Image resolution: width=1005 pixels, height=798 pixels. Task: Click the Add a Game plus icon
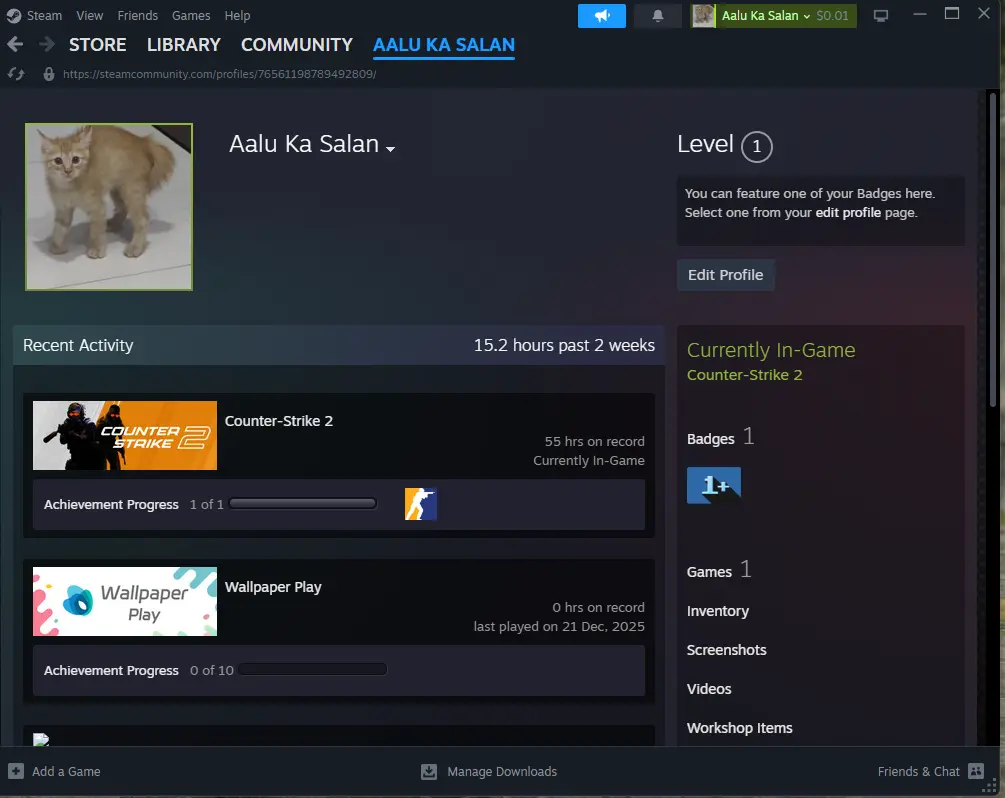pos(16,771)
